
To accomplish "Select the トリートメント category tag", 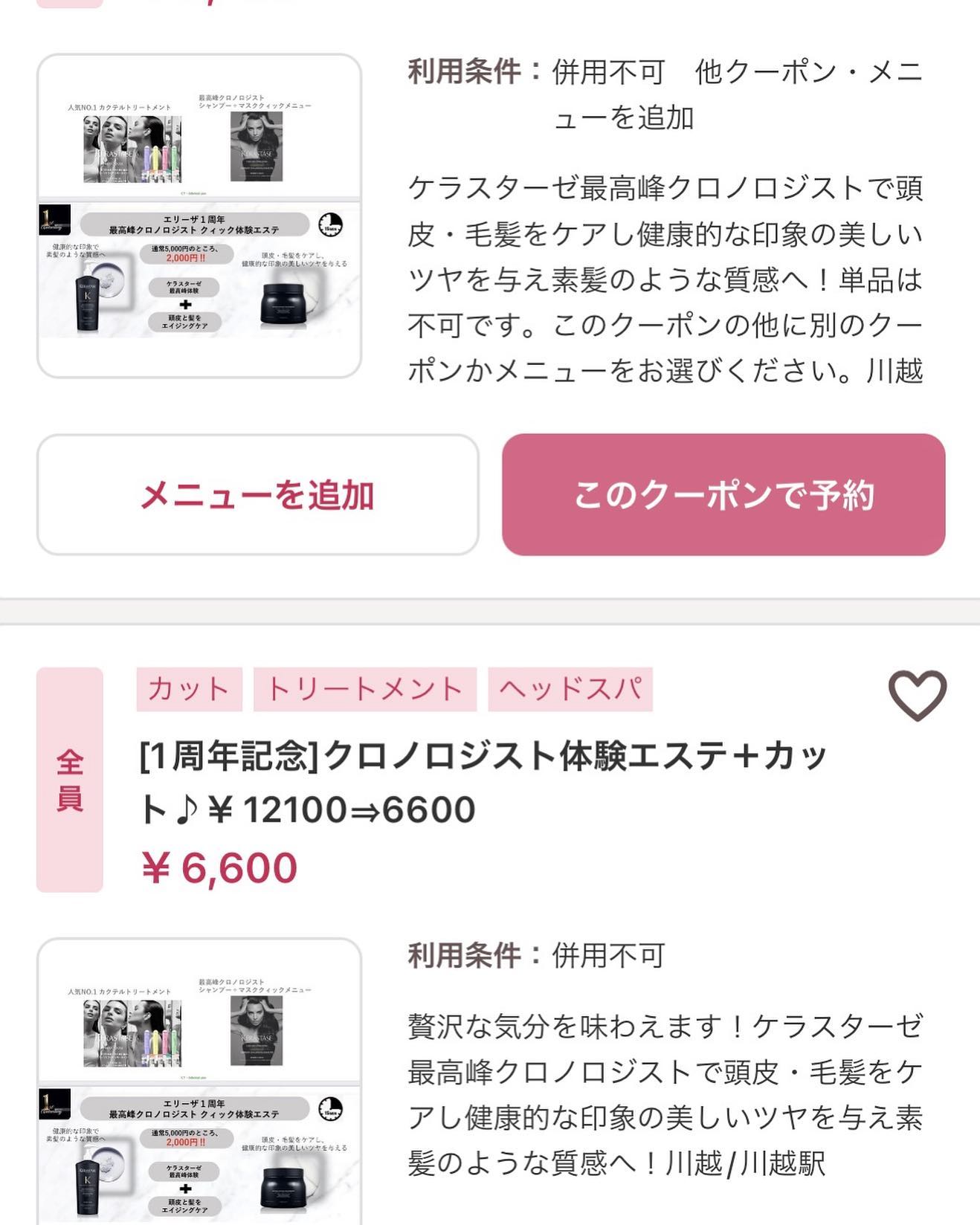I will pos(364,689).
